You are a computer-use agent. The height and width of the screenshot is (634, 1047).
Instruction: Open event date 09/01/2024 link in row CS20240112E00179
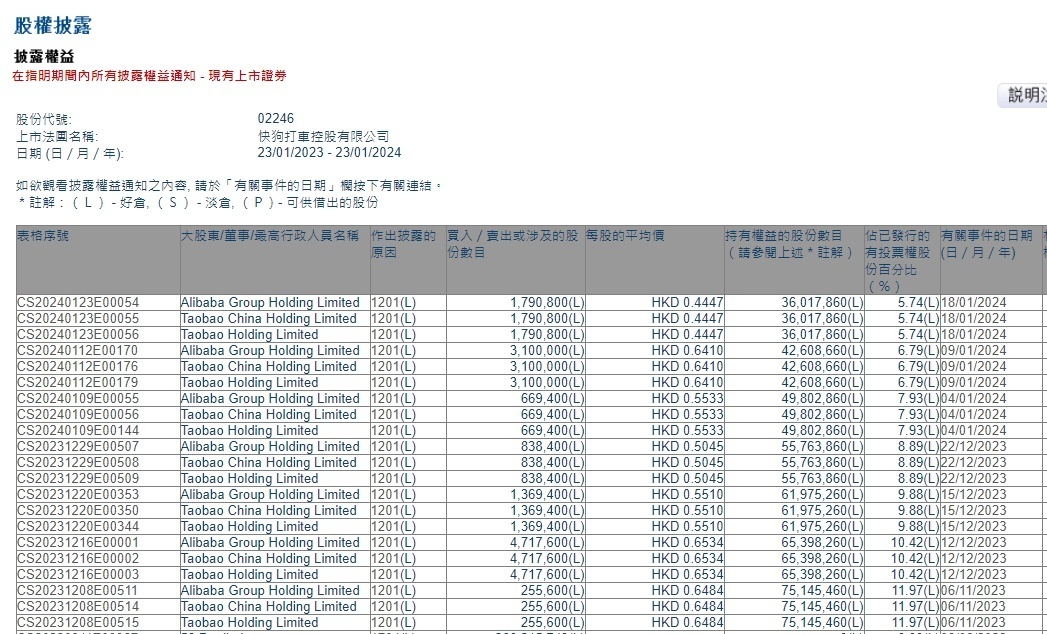point(974,383)
